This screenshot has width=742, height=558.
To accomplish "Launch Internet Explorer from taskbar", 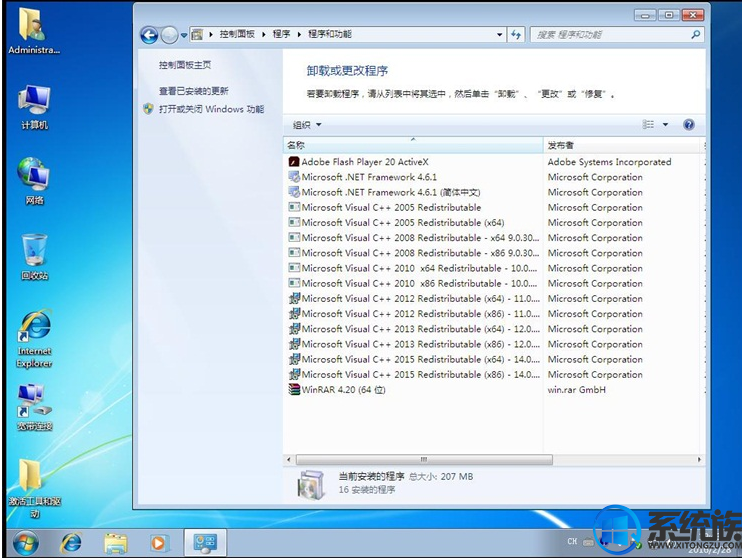I will [71, 543].
